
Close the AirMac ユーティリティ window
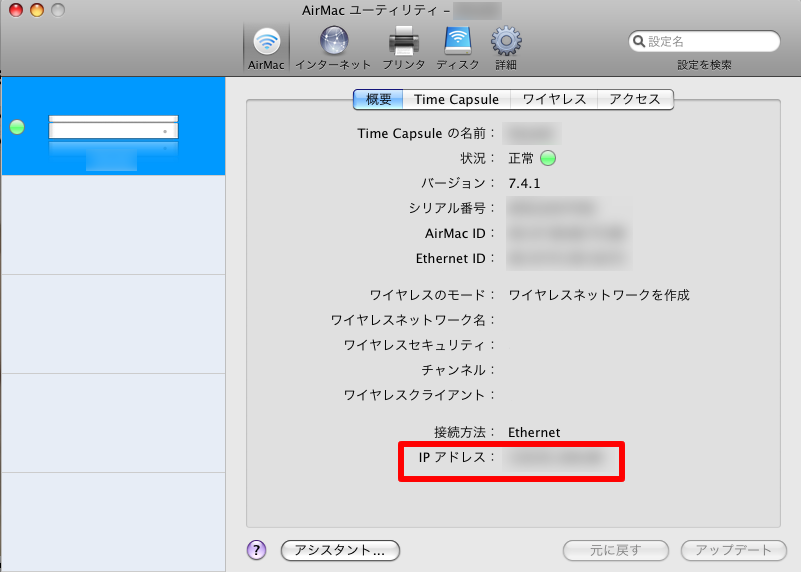pos(16,10)
